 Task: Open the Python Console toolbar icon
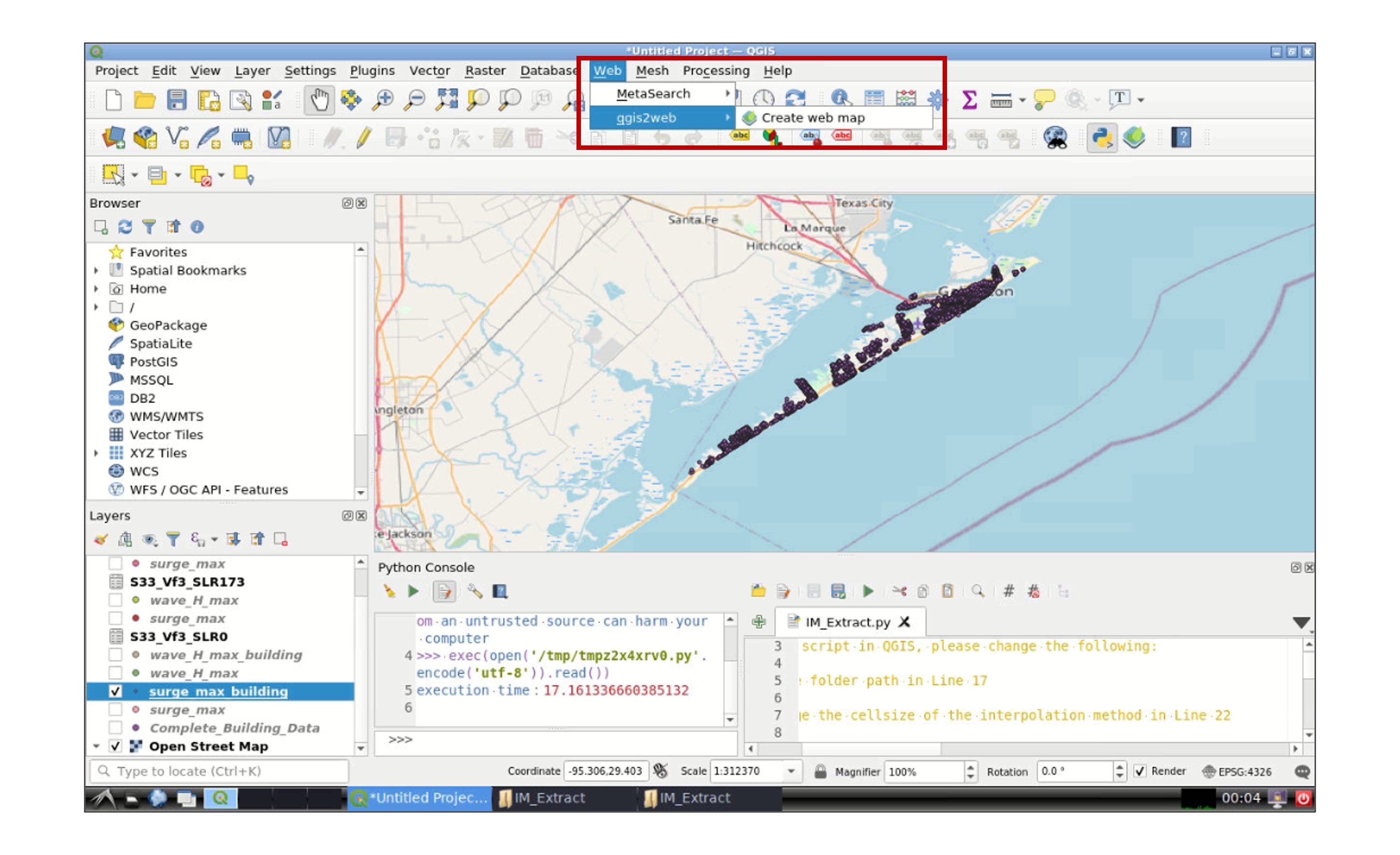1101,137
